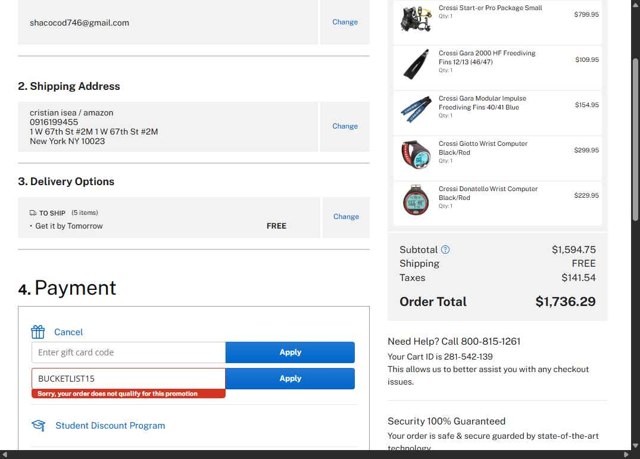Select the Cressi Gara 2000 HF Freediving Fins title

(x=487, y=58)
